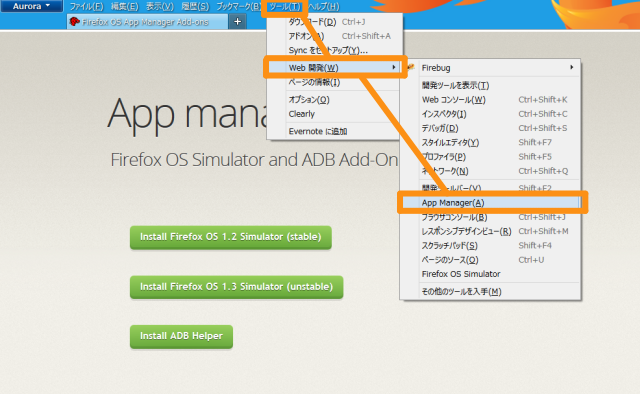The width and height of the screenshot is (640, 394).
Task: Choose ダウンロード(D) from Tools menu
Action: [x=335, y=22]
